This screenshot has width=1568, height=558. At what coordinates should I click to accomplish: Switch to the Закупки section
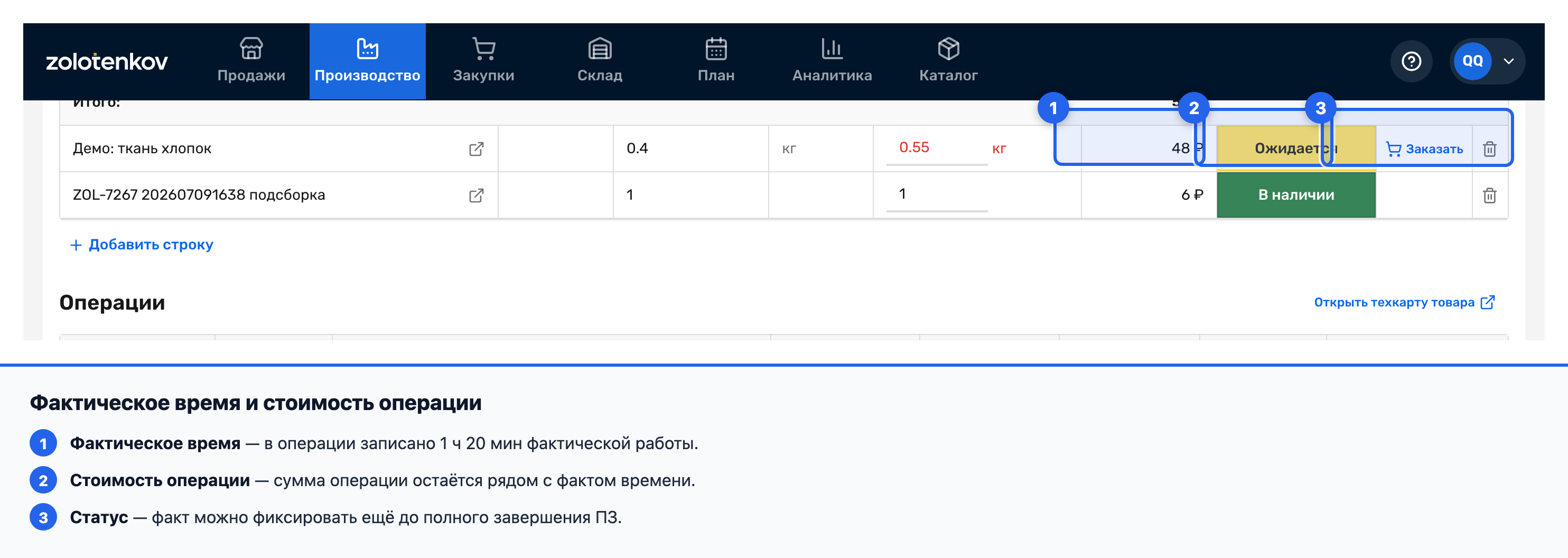pyautogui.click(x=483, y=61)
